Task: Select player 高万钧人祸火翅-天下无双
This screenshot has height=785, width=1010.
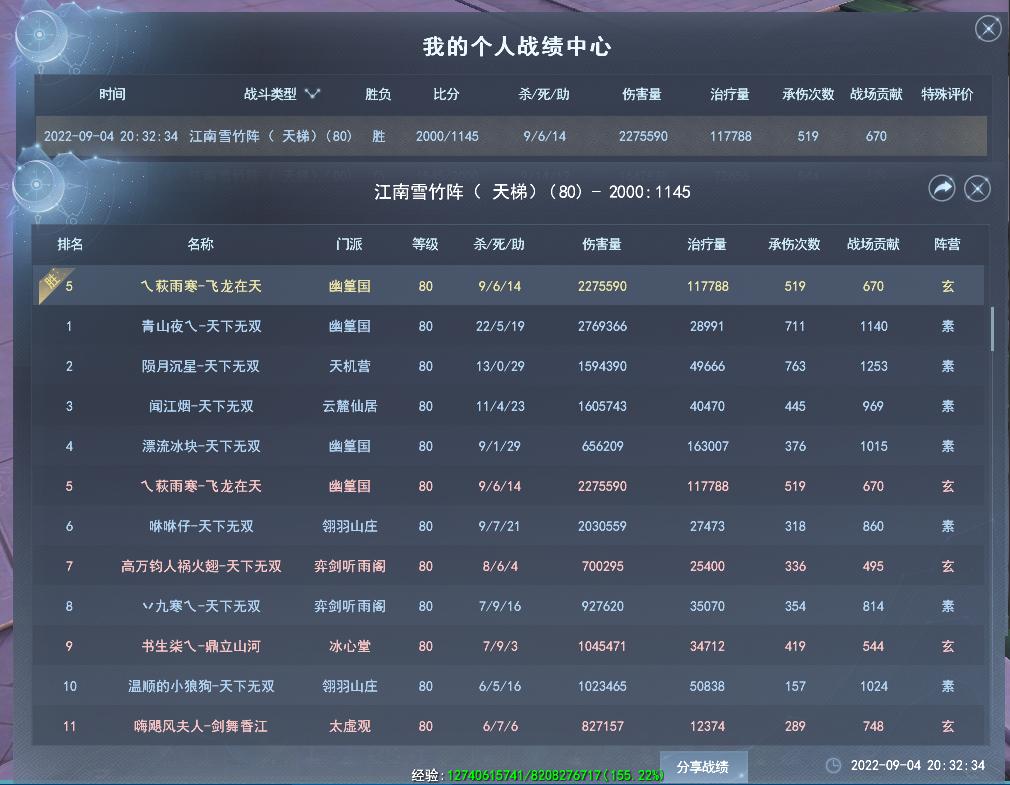Action: (202, 566)
